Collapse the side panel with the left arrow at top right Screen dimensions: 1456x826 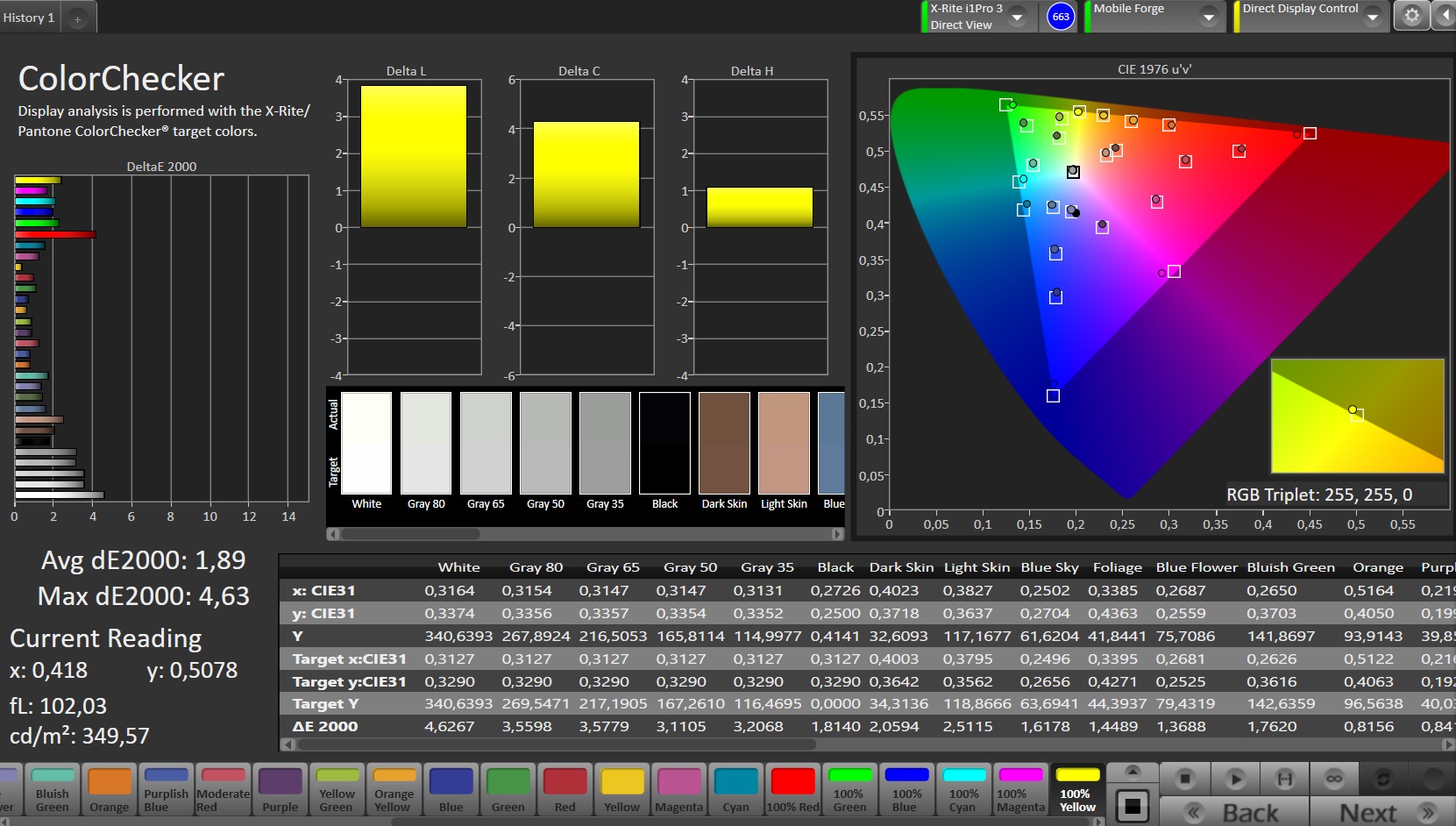click(1445, 16)
